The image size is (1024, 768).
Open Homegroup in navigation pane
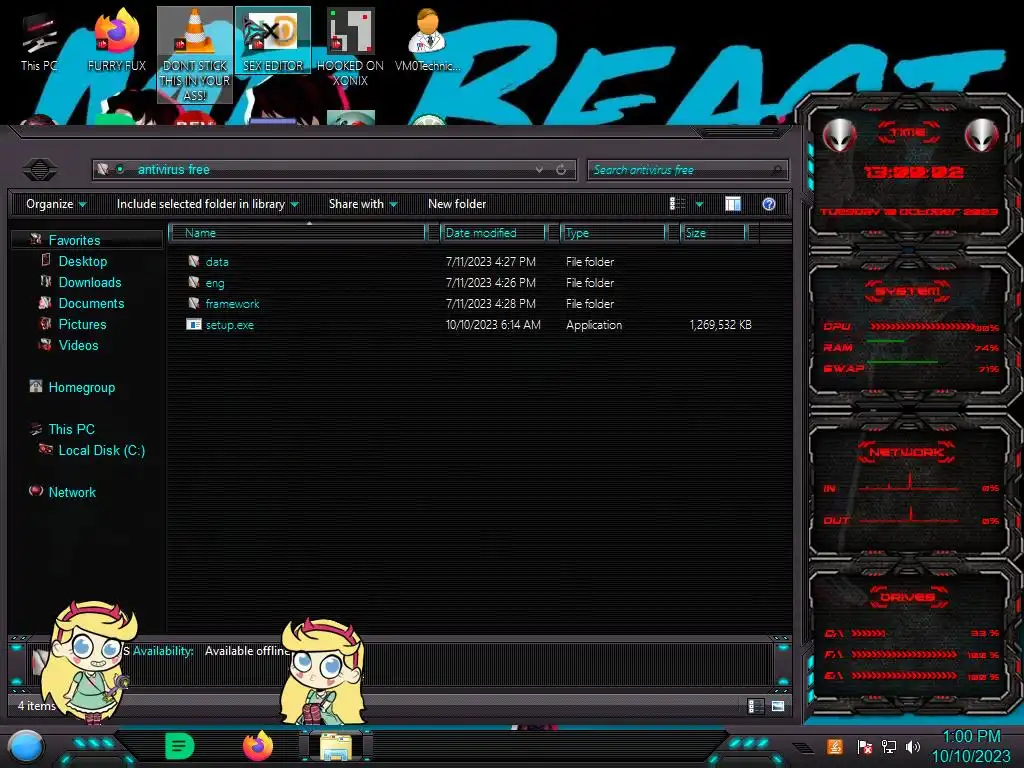pyautogui.click(x=81, y=387)
